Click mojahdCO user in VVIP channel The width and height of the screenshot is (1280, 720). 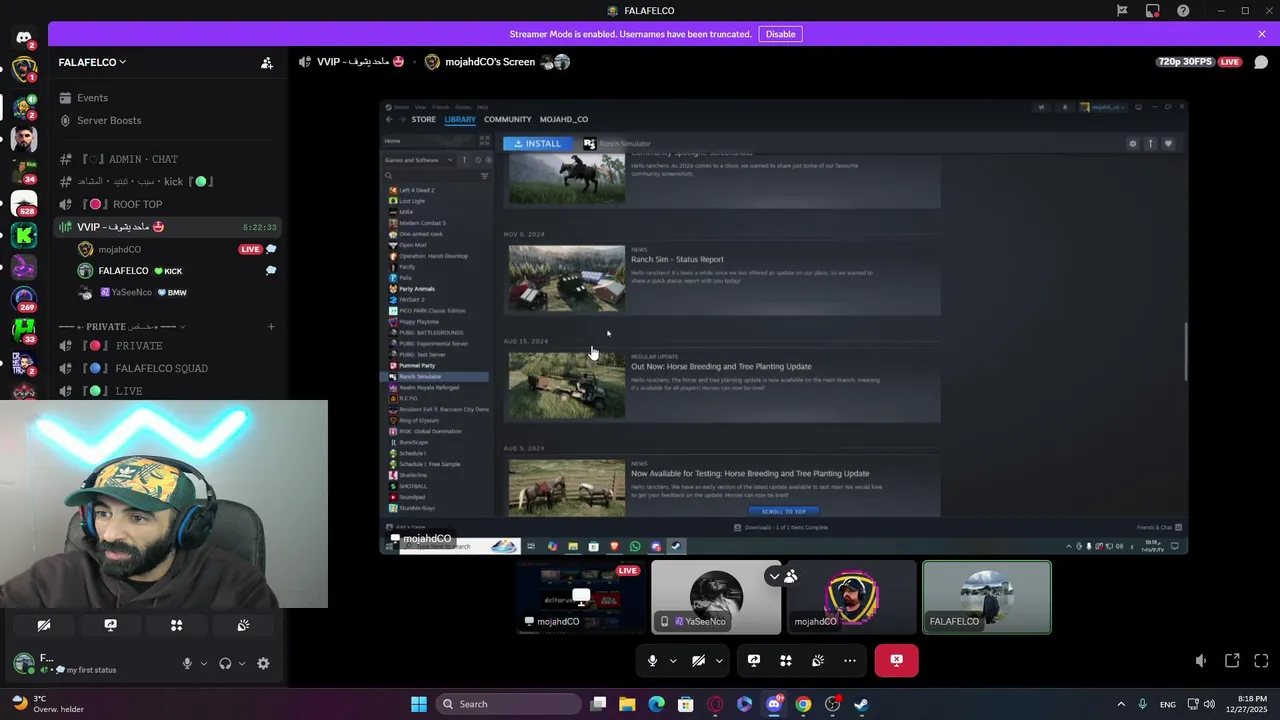coord(167,249)
